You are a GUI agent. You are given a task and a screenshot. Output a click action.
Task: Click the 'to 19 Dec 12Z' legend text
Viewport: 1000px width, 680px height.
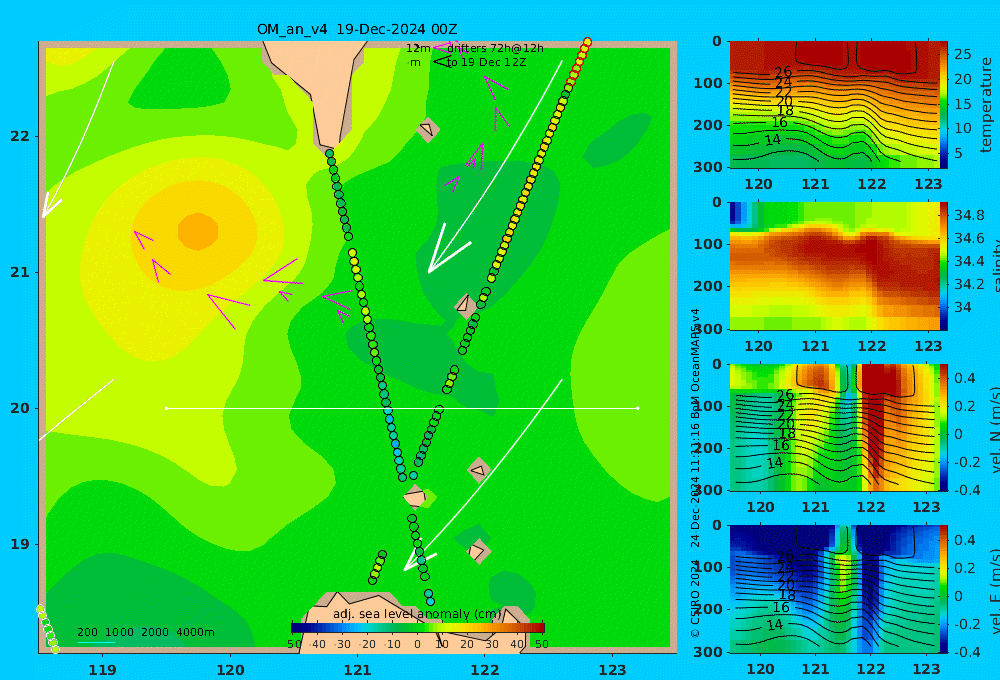[x=486, y=63]
